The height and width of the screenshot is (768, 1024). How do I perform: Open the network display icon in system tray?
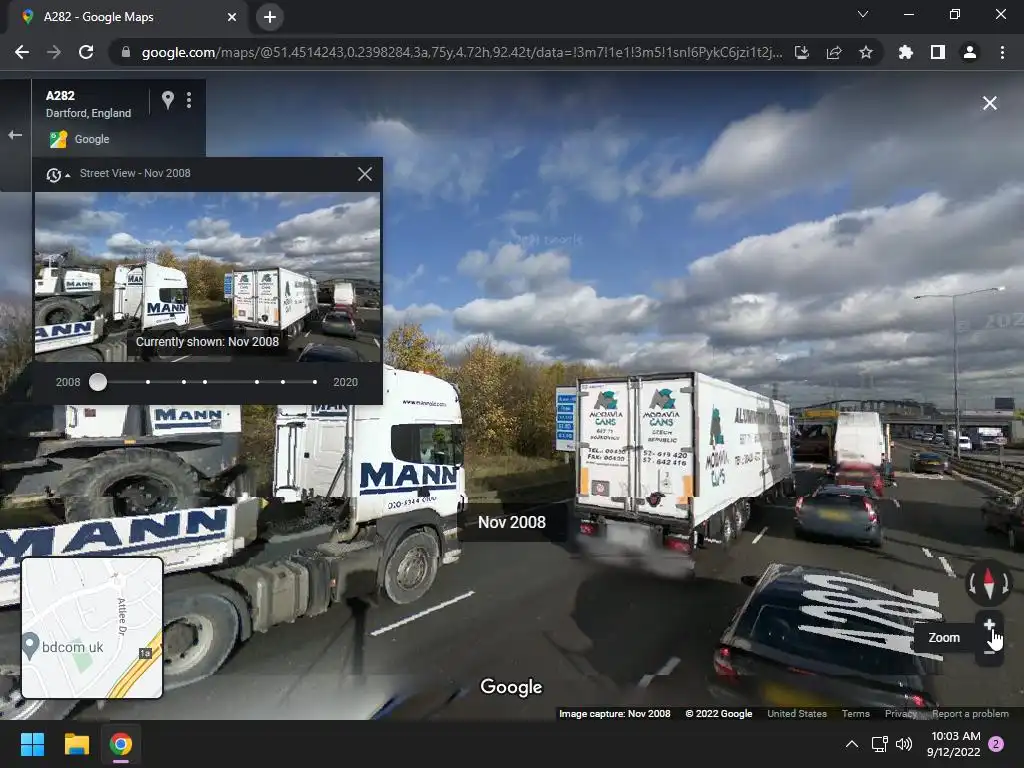coord(880,744)
